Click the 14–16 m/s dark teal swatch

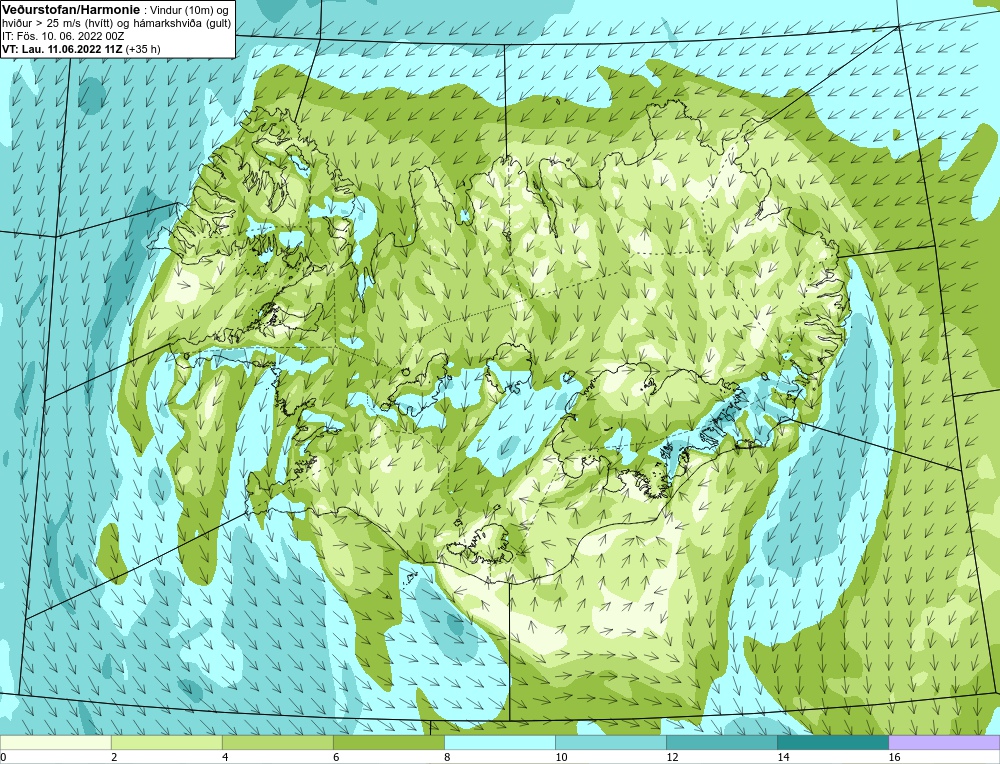coord(832,742)
